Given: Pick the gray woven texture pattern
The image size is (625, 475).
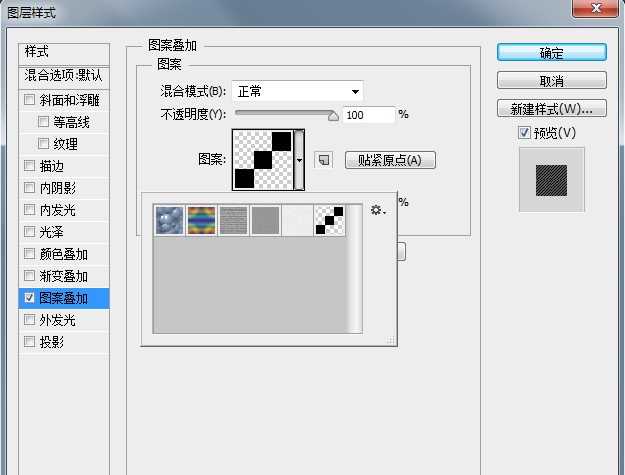Looking at the screenshot, I should tap(233, 220).
